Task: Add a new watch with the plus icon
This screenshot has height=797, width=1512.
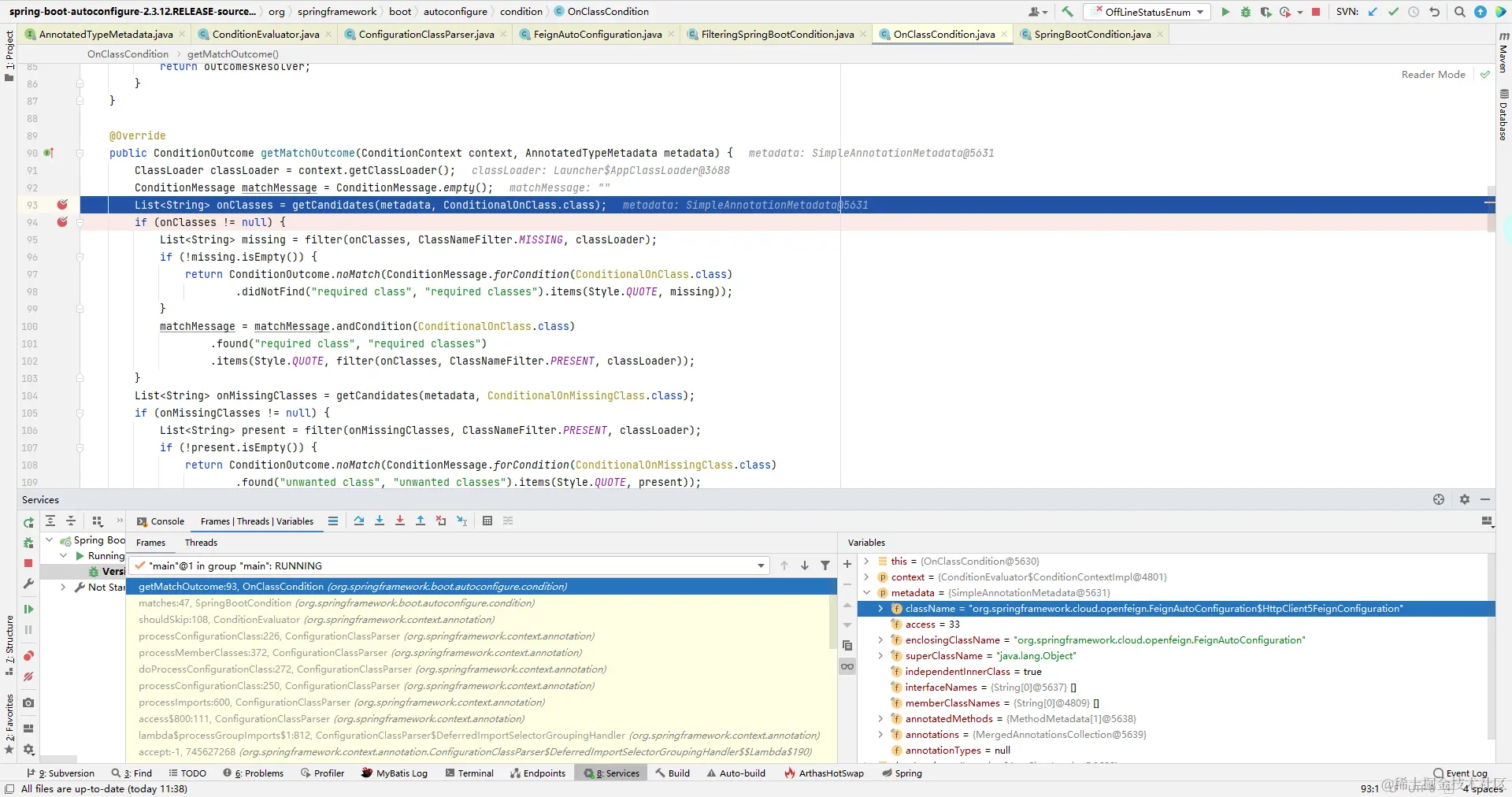Action: [847, 564]
